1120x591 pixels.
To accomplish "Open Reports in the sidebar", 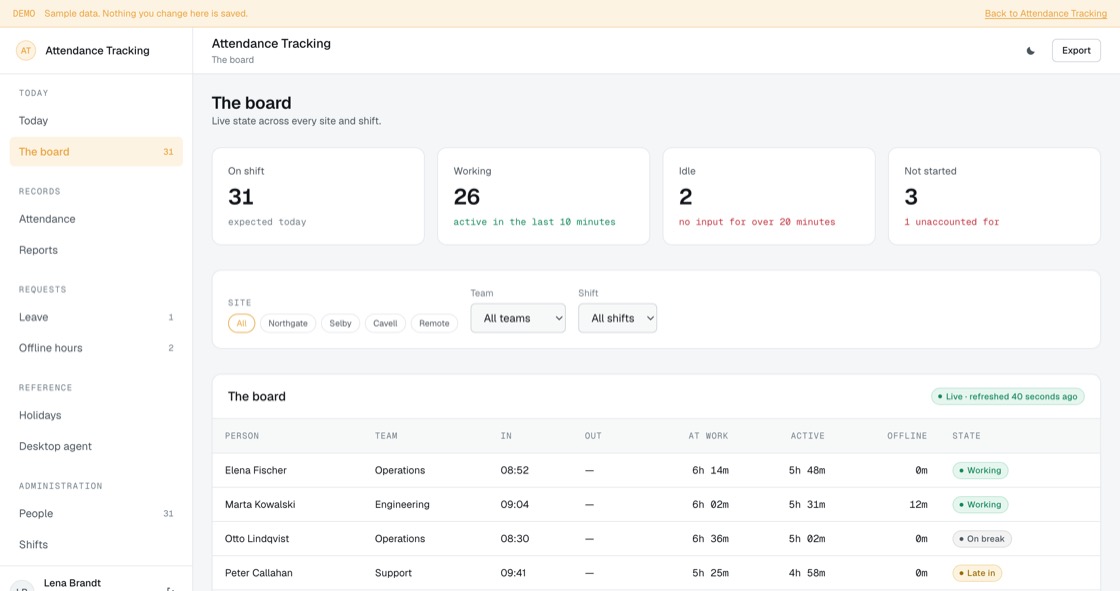I will tap(96, 250).
